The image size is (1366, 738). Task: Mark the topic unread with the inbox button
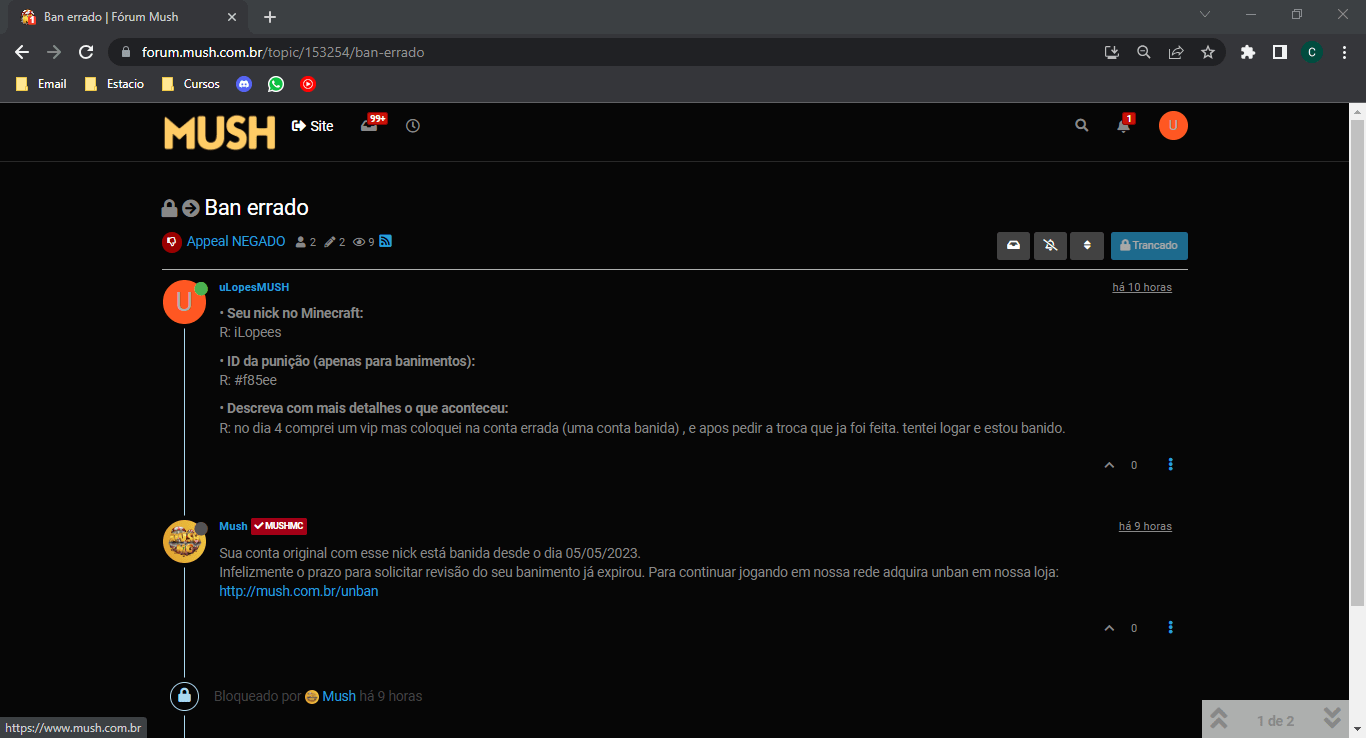tap(1013, 246)
